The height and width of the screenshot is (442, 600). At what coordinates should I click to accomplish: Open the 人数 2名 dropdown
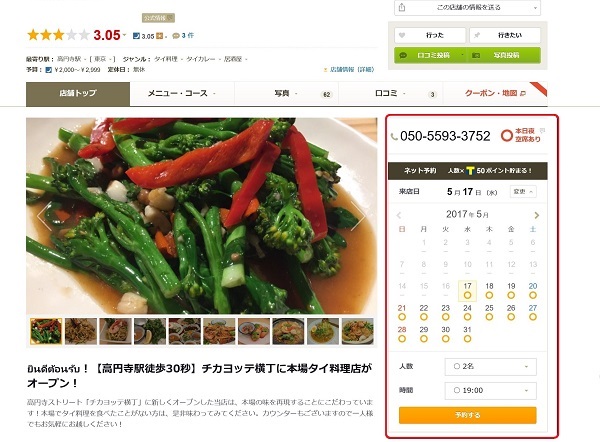click(491, 367)
